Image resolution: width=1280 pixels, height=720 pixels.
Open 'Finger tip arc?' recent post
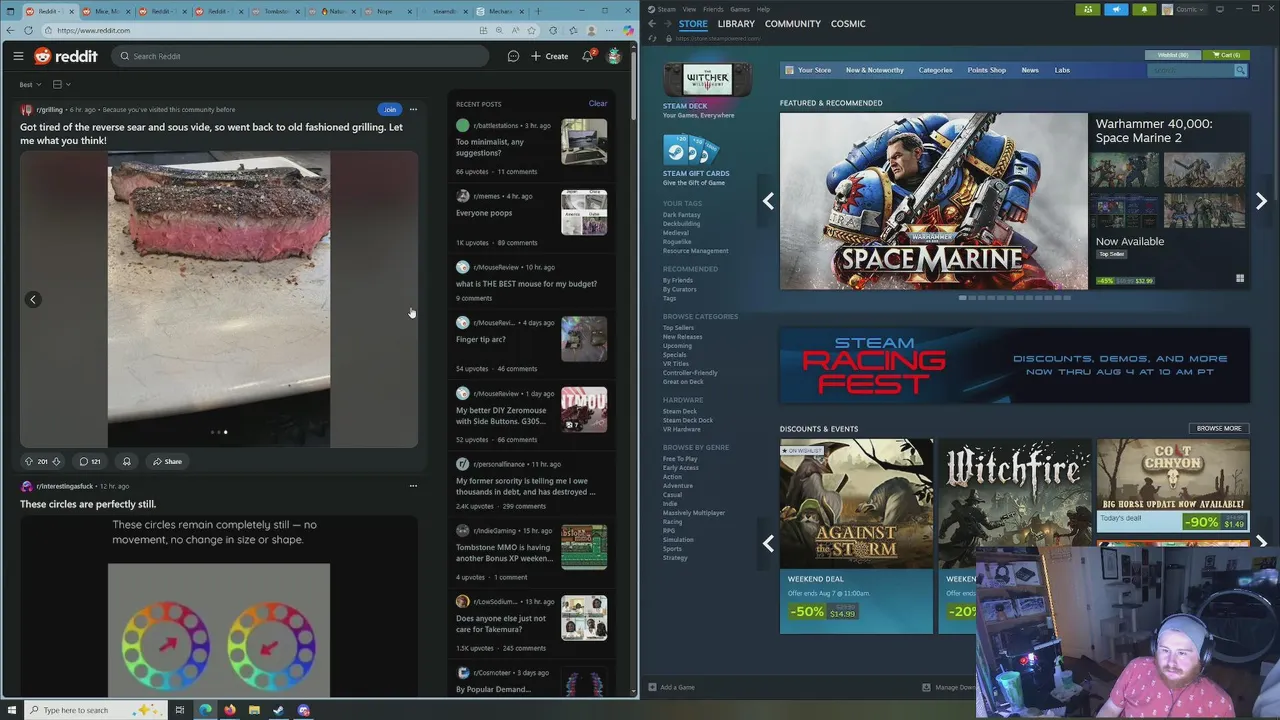(x=481, y=339)
